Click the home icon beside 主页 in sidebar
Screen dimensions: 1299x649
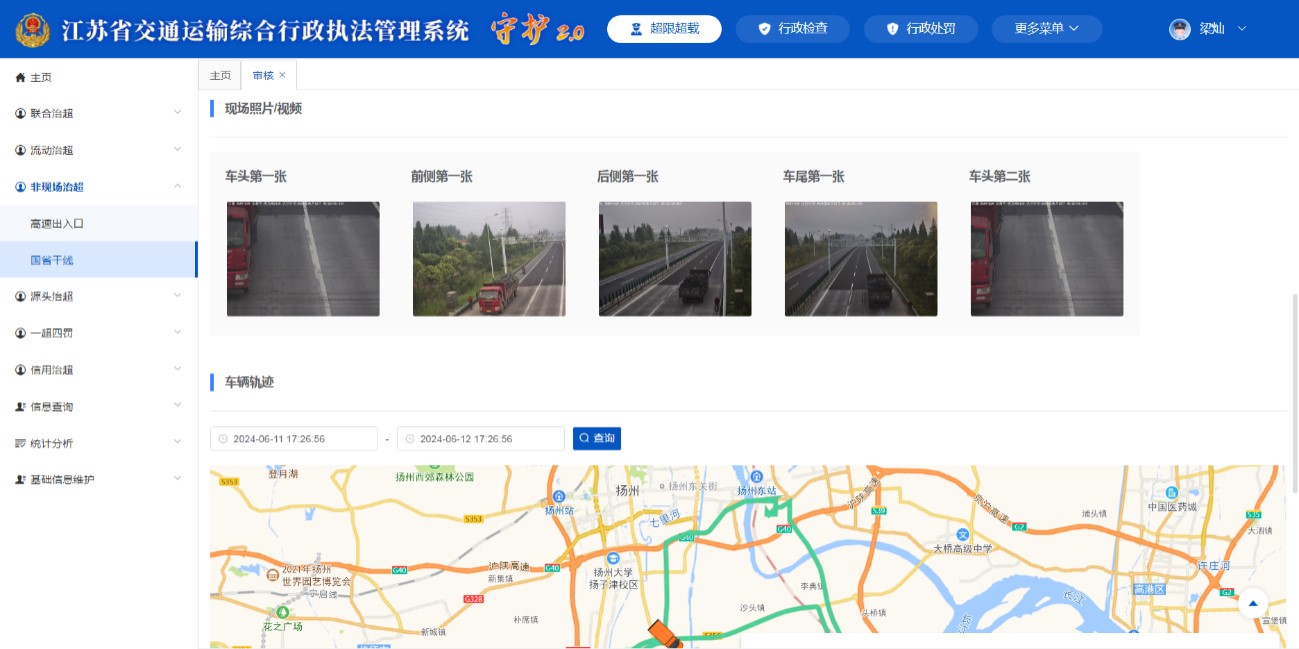[20, 77]
